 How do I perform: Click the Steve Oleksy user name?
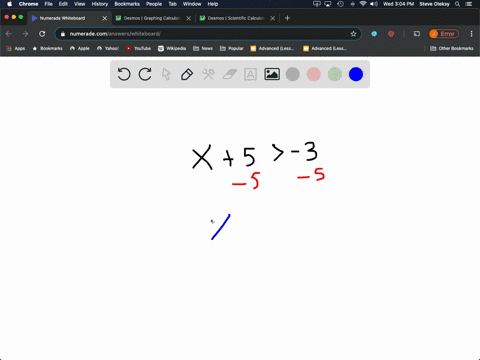(434, 4)
